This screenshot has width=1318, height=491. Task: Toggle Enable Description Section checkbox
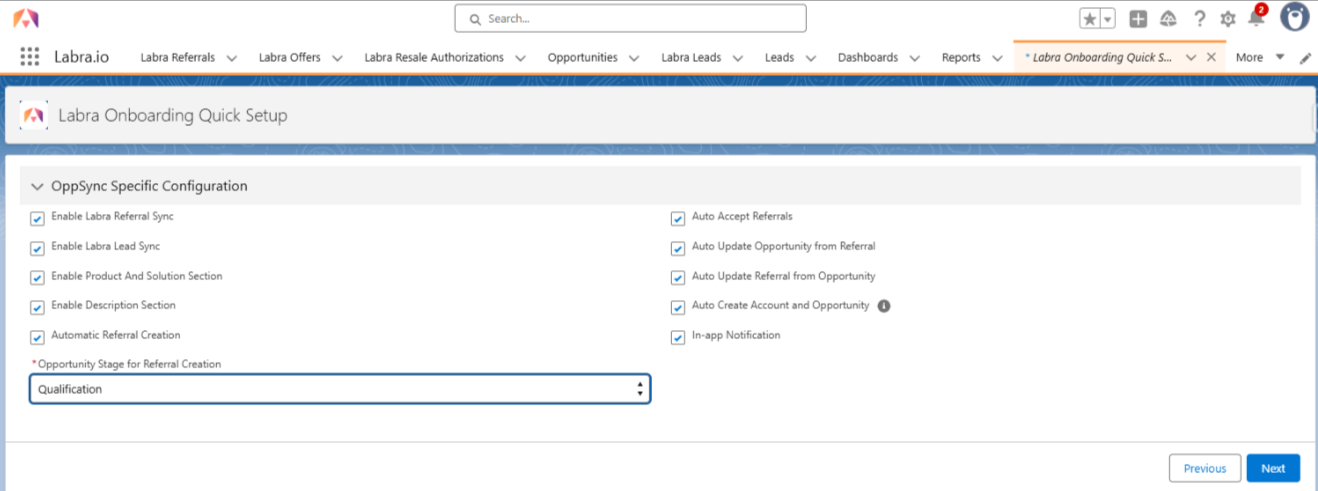point(38,307)
